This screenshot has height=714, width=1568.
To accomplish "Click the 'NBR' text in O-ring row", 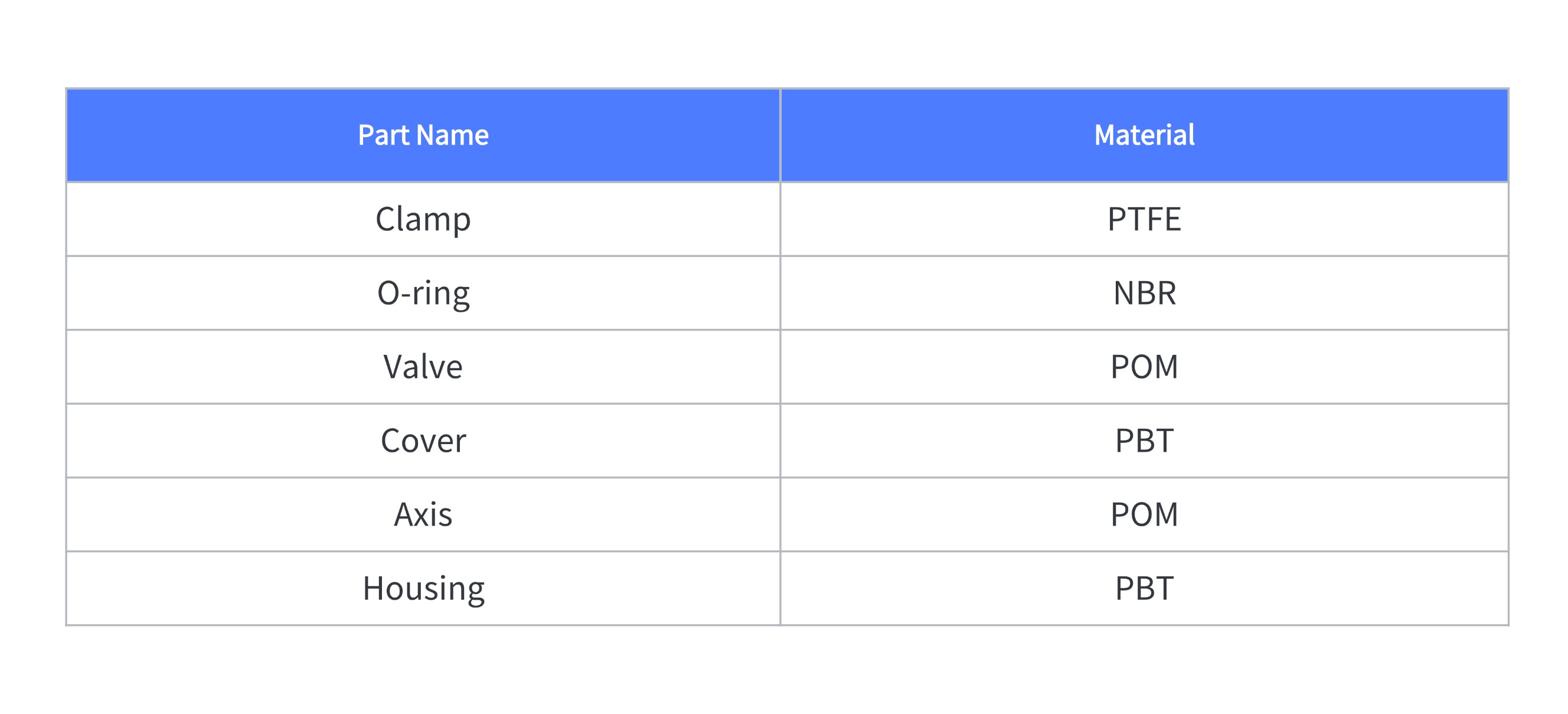I will click(x=1144, y=294).
